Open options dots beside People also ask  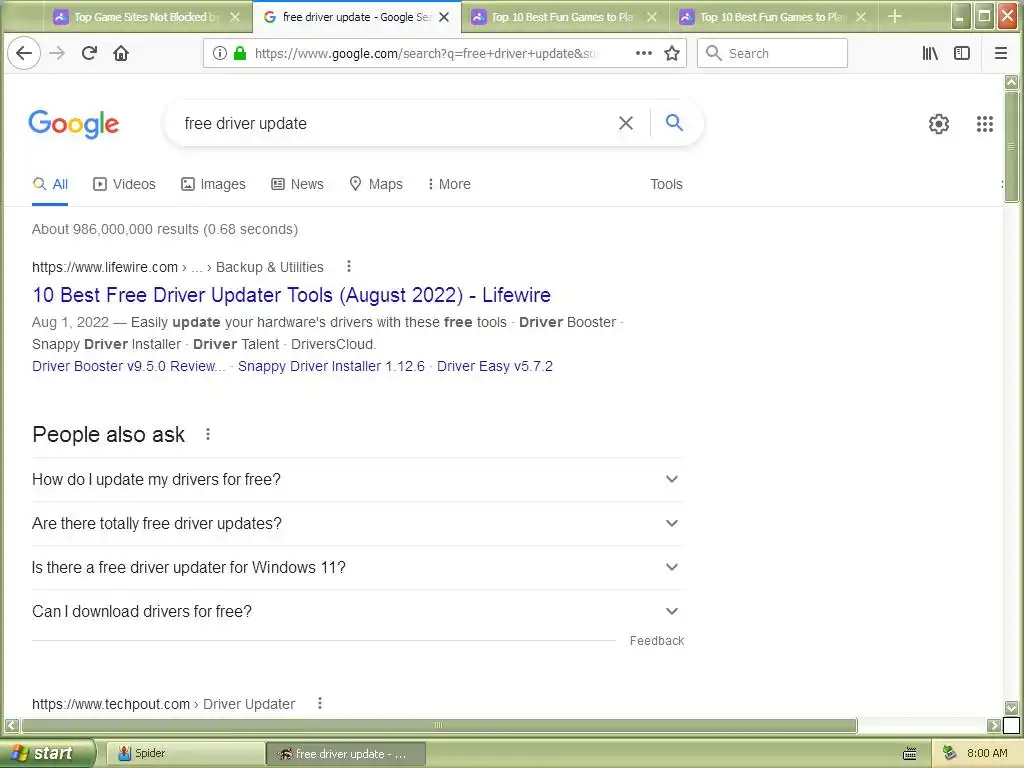208,434
